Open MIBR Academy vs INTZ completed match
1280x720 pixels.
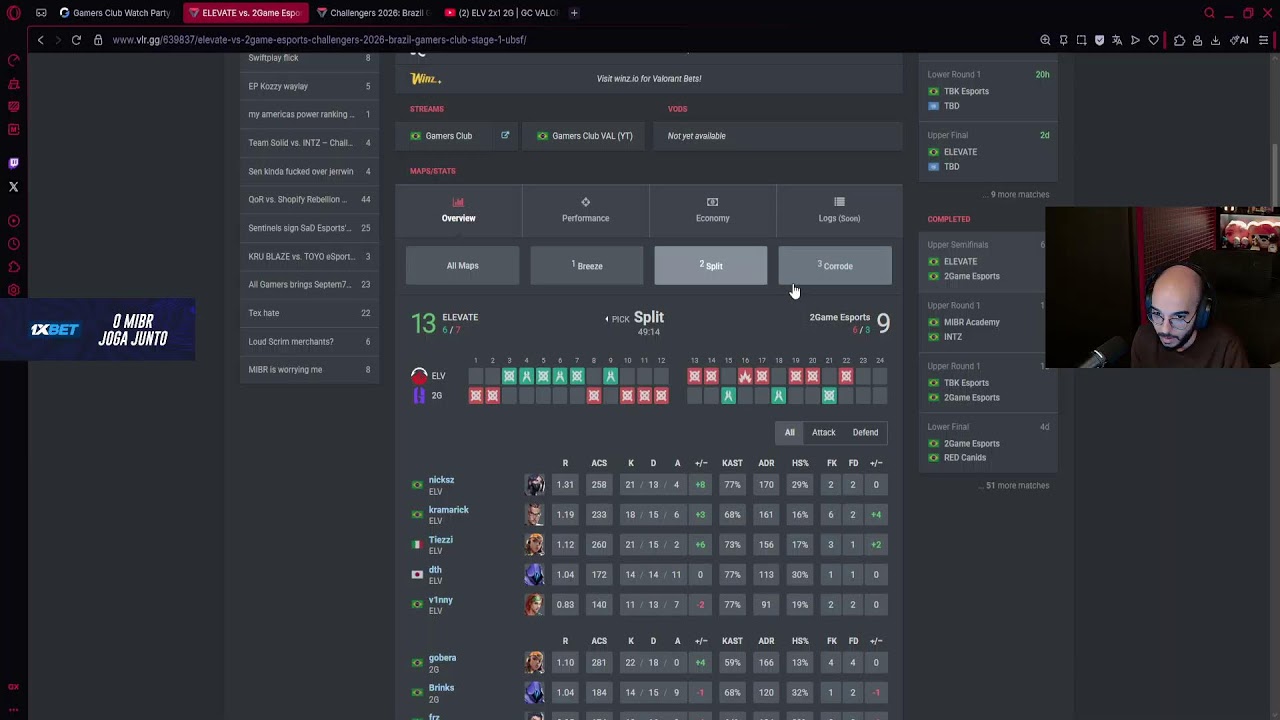click(983, 322)
